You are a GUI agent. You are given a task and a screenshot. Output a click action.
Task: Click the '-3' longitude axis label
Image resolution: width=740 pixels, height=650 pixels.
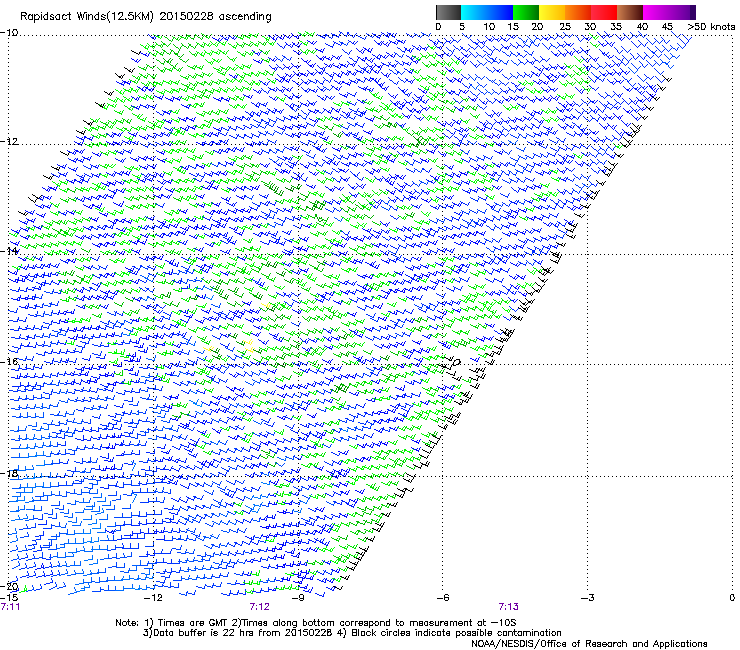click(588, 598)
